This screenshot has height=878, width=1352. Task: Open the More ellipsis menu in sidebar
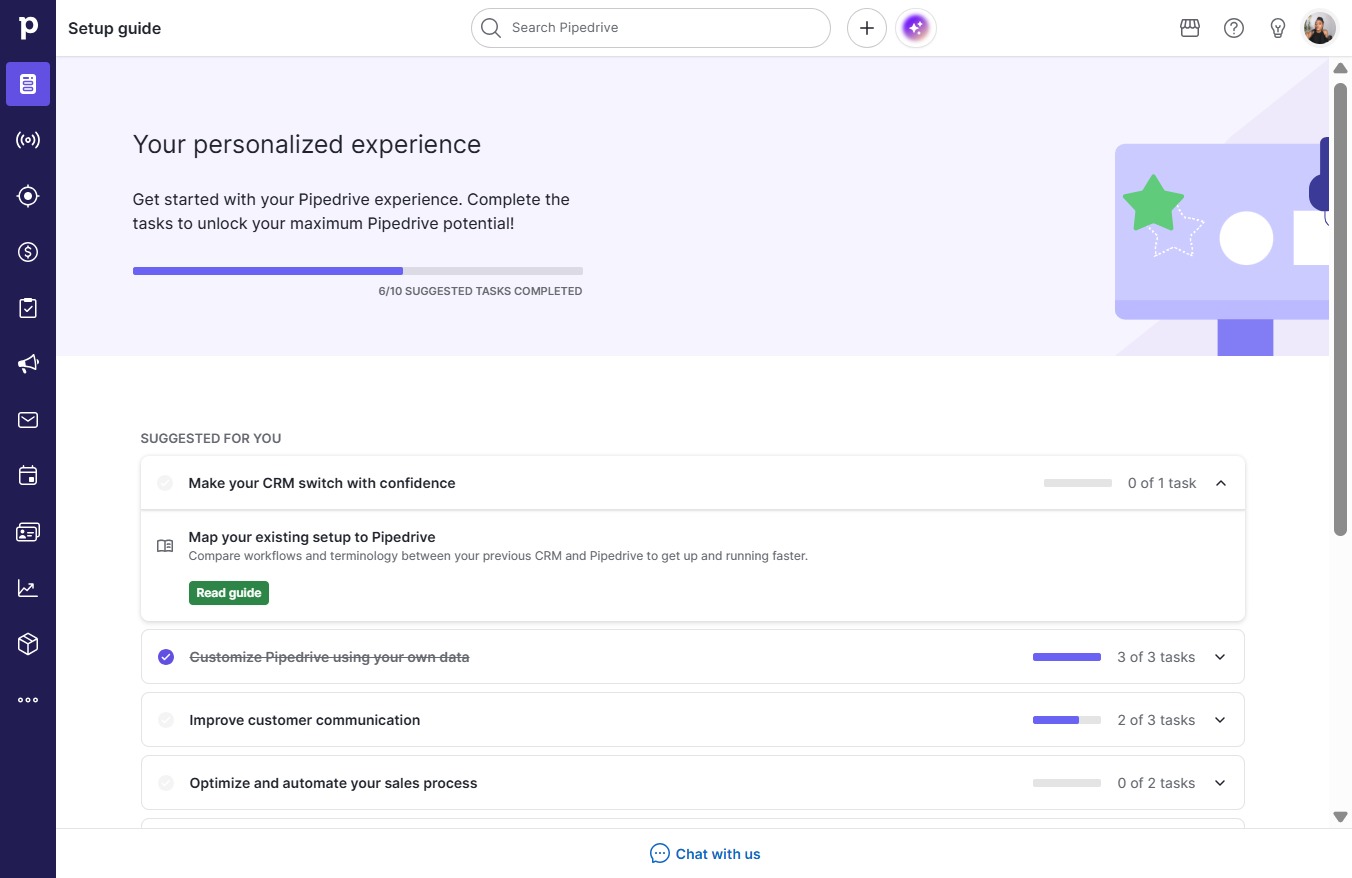(x=28, y=700)
